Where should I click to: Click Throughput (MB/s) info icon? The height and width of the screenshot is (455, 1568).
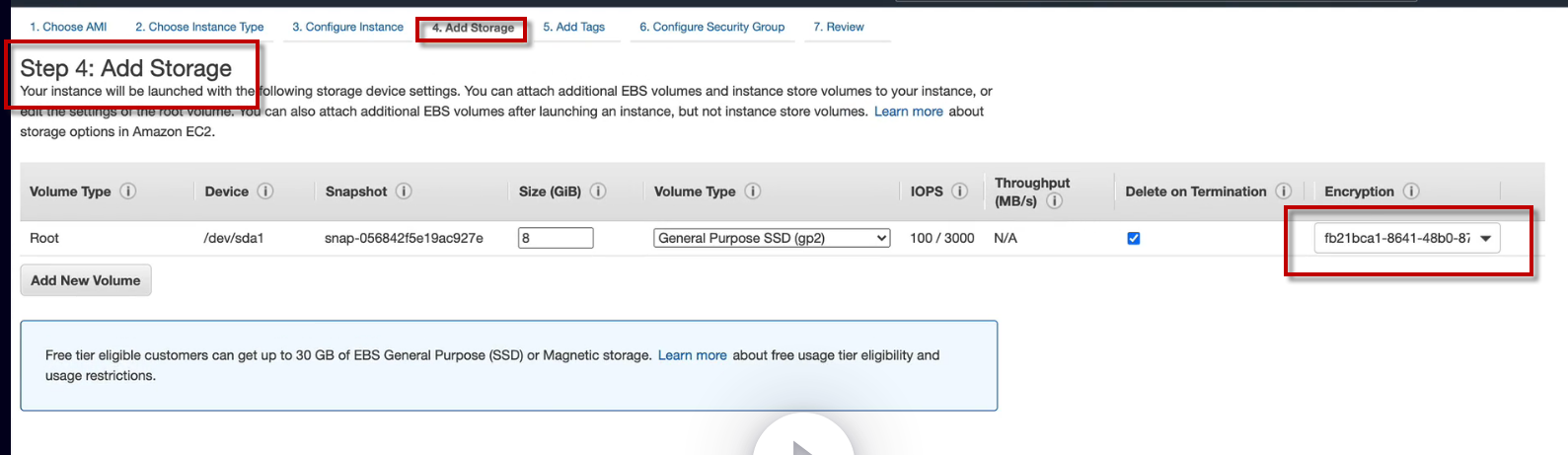pyautogui.click(x=1054, y=201)
